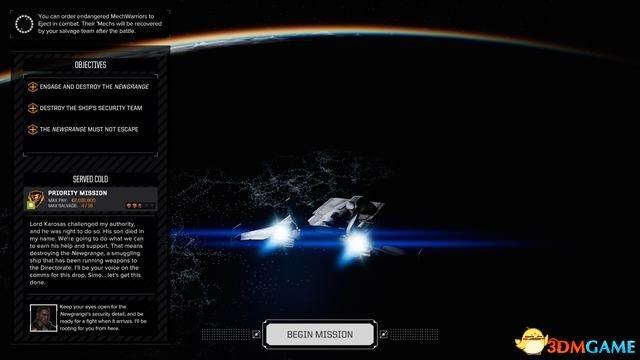Click the circular loading spinner icon
The image size is (640, 360).
(x=24, y=24)
